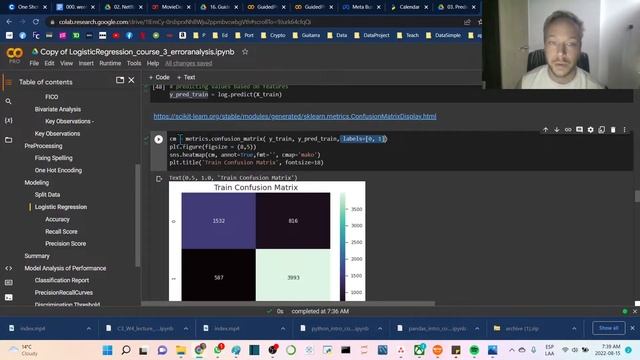Clear the cell output icon

click(159, 179)
